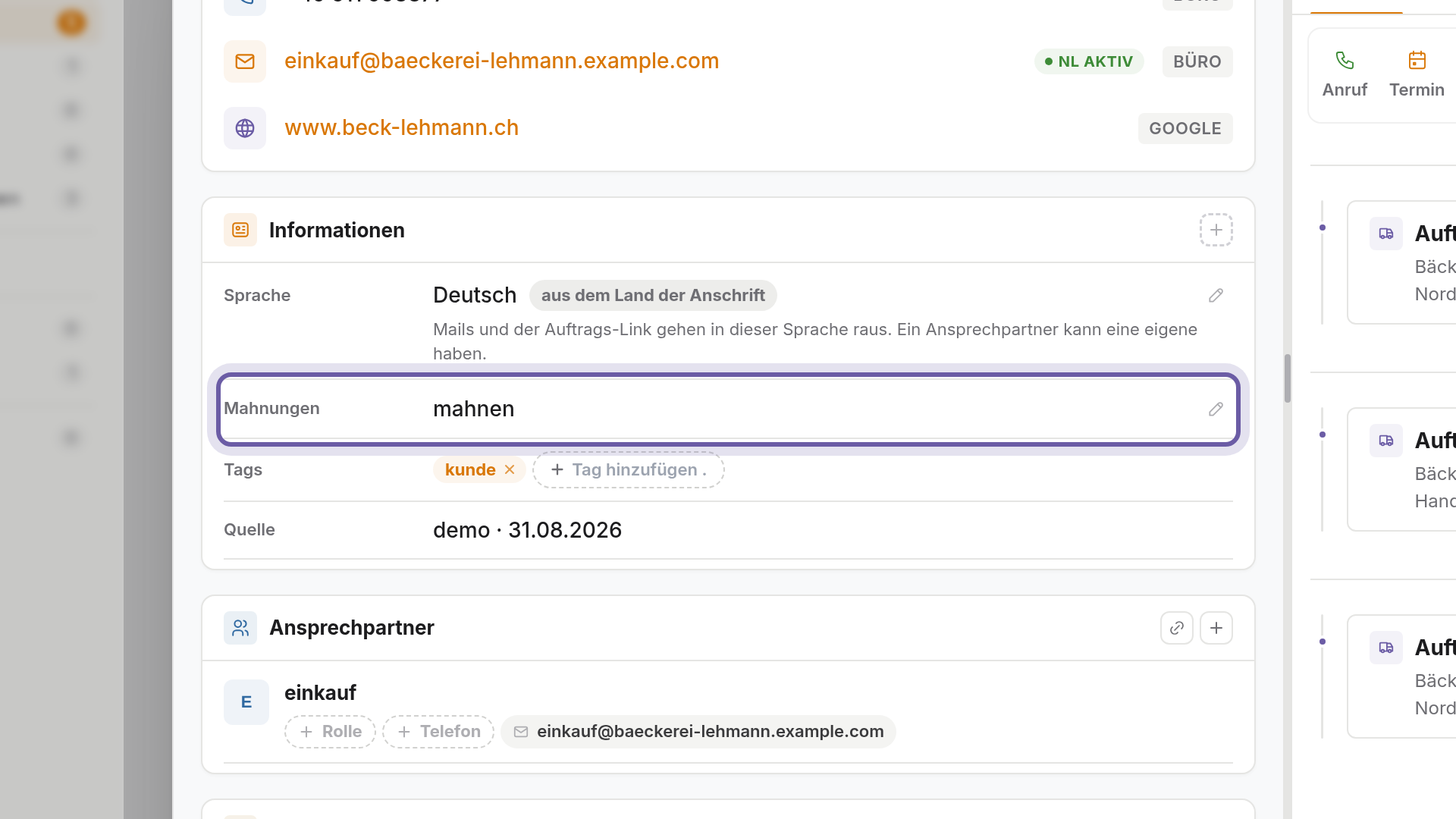The image size is (1456, 819).
Task: Click the detail panel's vertical scrollbar thumb
Action: click(1288, 378)
